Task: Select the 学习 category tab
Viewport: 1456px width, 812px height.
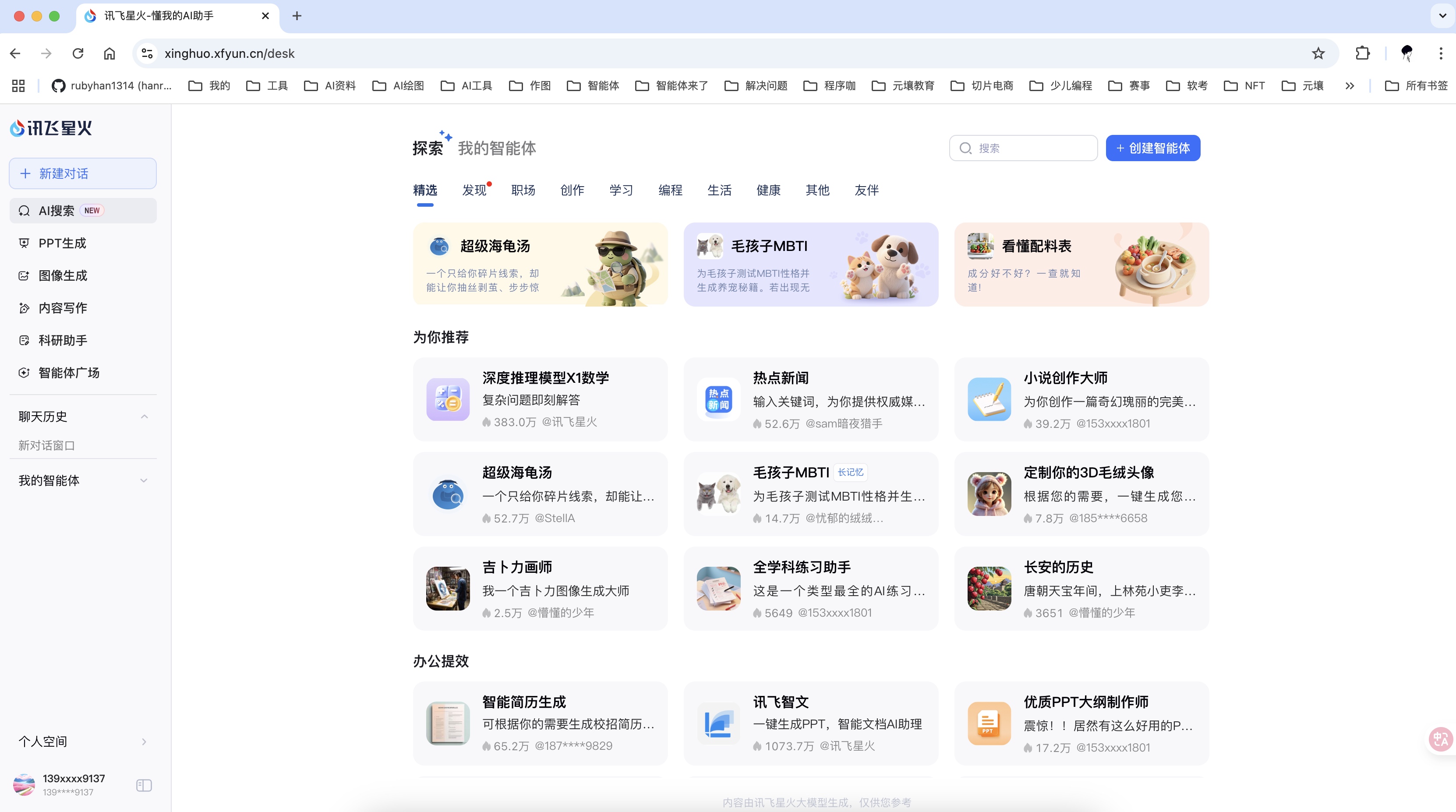Action: [x=621, y=191]
